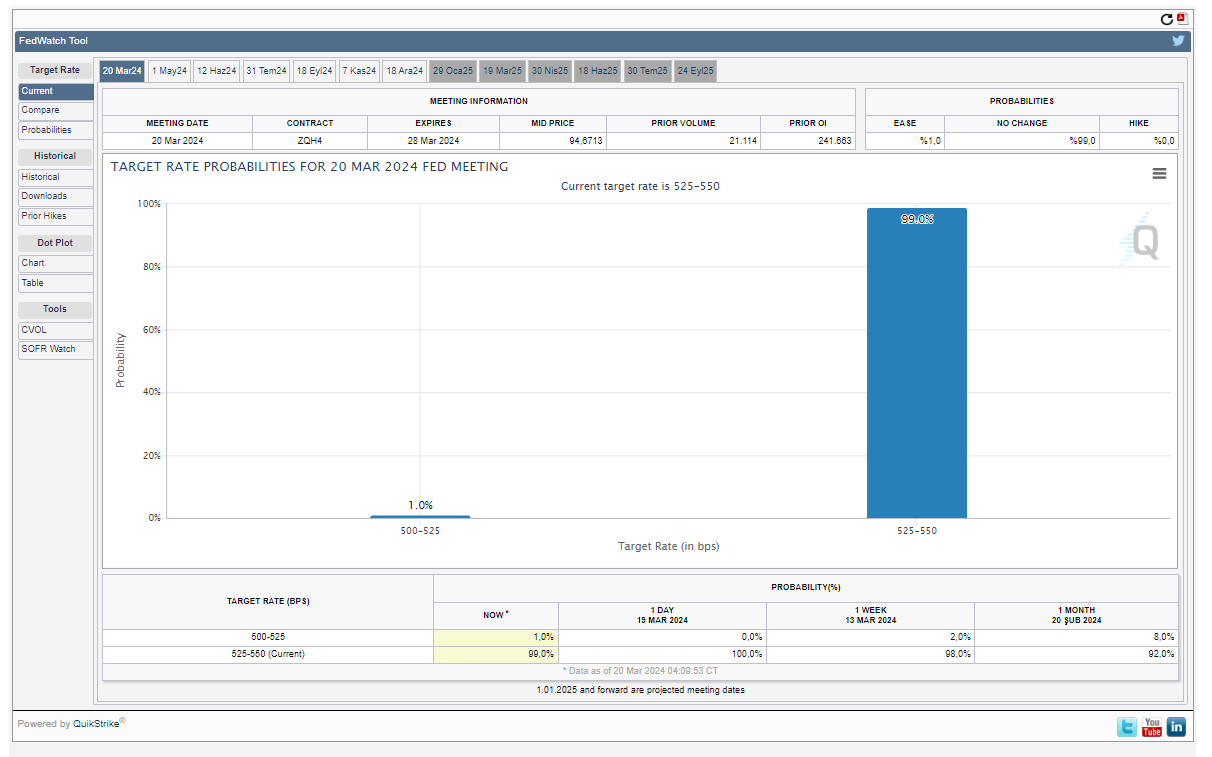Viewport: 1212px width, 757px height.
Task: Switch to the 12 Haz24 meeting tab
Action: 216,71
